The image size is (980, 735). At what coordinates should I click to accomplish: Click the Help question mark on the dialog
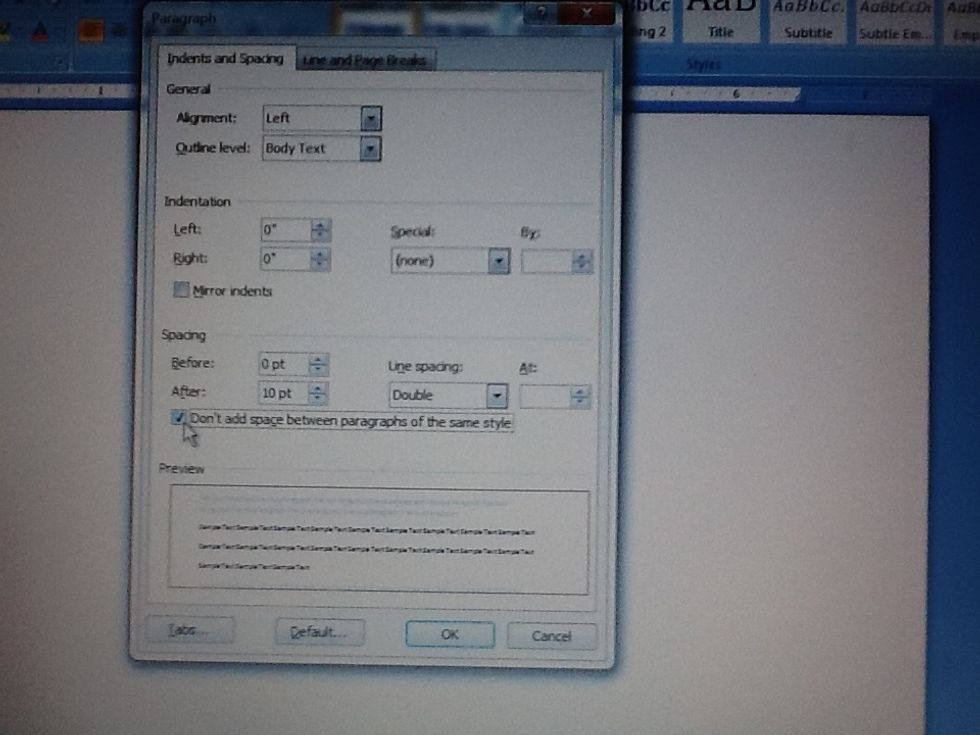540,13
